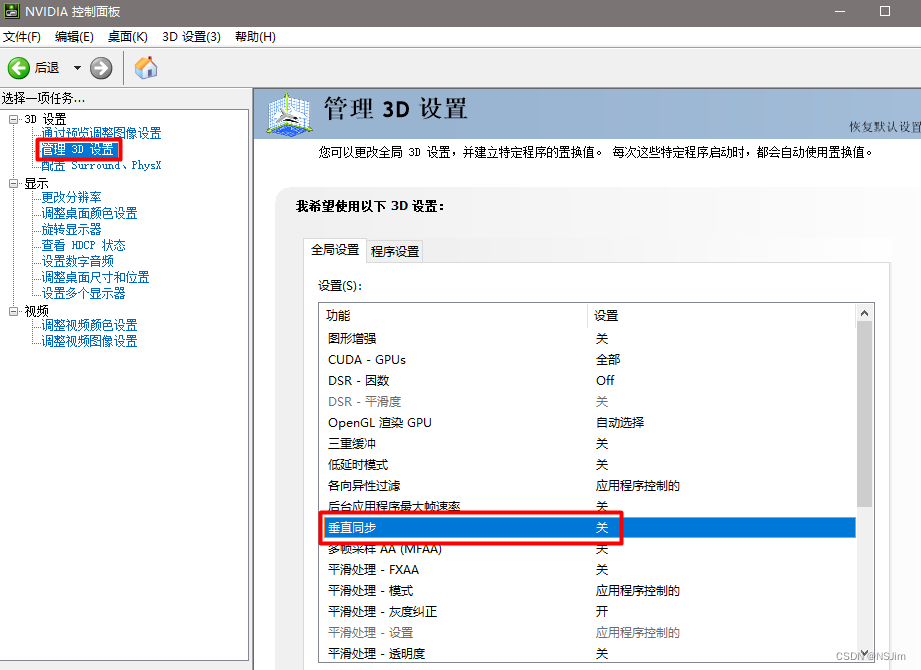The height and width of the screenshot is (670, 921).
Task: Open the Back history dropdown arrow
Action: (77, 68)
